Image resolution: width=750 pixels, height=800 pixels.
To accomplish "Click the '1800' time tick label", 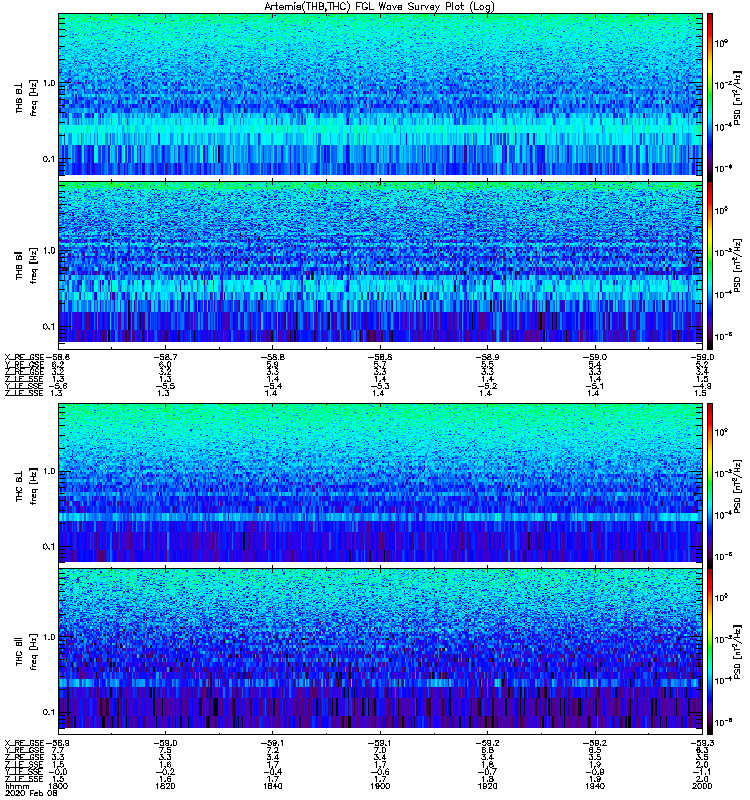I will [x=58, y=786].
